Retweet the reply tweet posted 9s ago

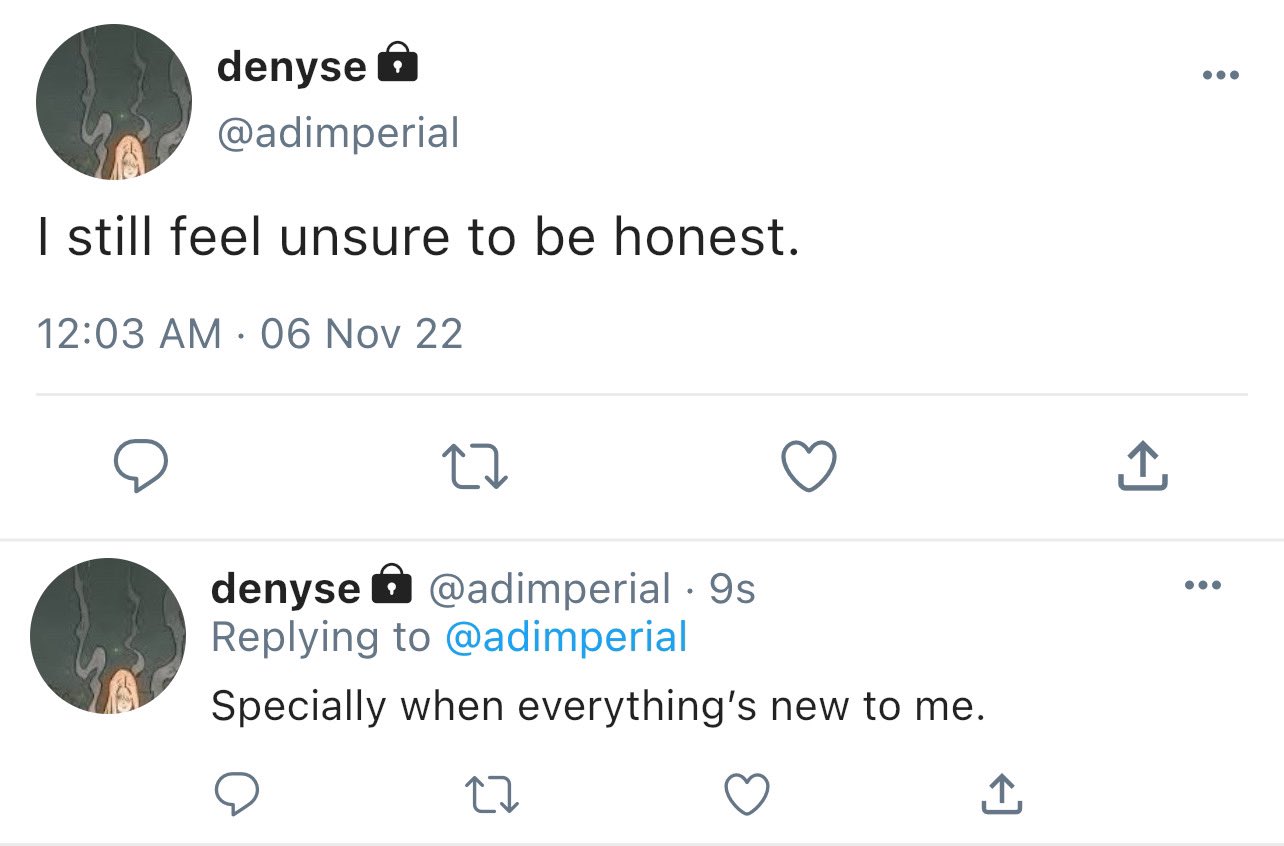click(x=492, y=795)
